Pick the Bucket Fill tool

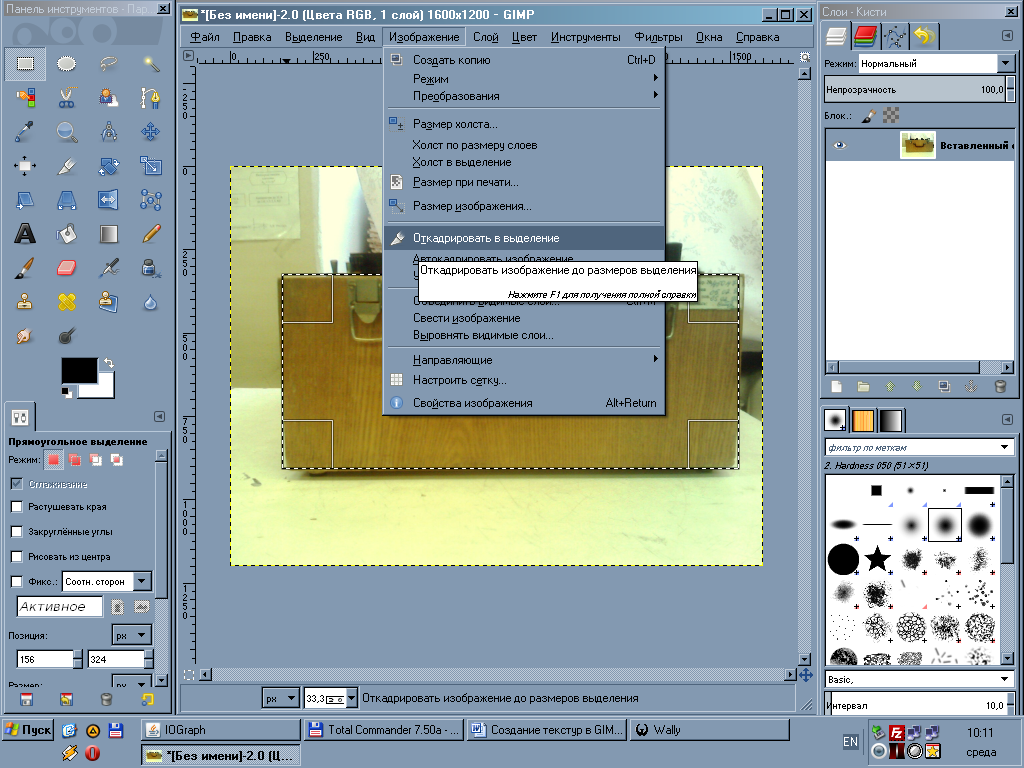pyautogui.click(x=67, y=234)
